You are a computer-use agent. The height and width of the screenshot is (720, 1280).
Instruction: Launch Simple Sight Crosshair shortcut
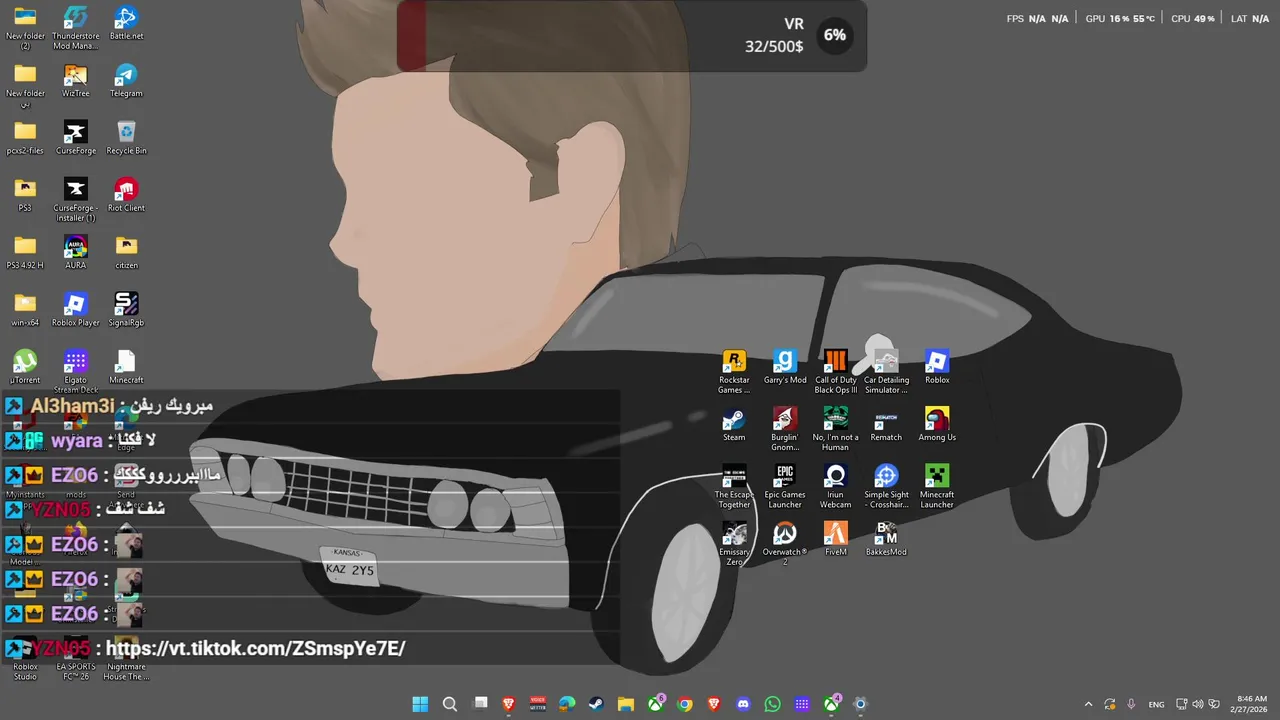tap(886, 485)
